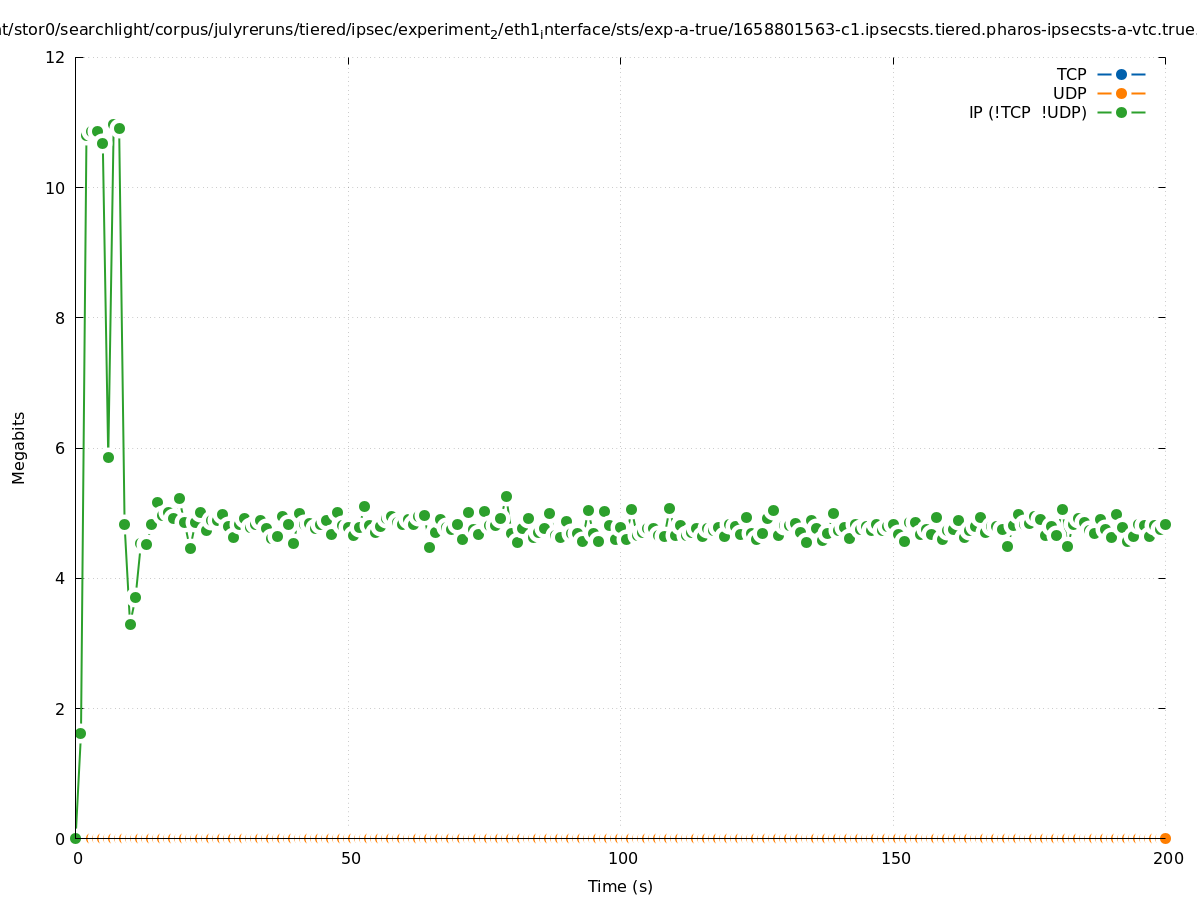This screenshot has width=1197, height=900.
Task: Click the orange UDP legend marker
Action: coord(1121,93)
